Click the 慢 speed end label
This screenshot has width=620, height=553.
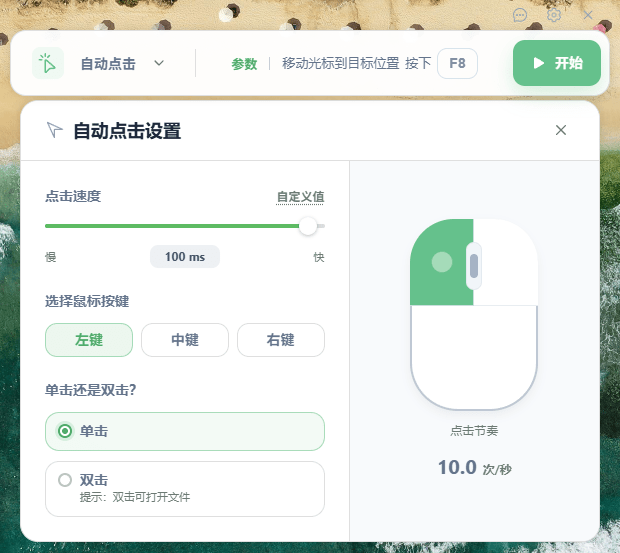51,257
